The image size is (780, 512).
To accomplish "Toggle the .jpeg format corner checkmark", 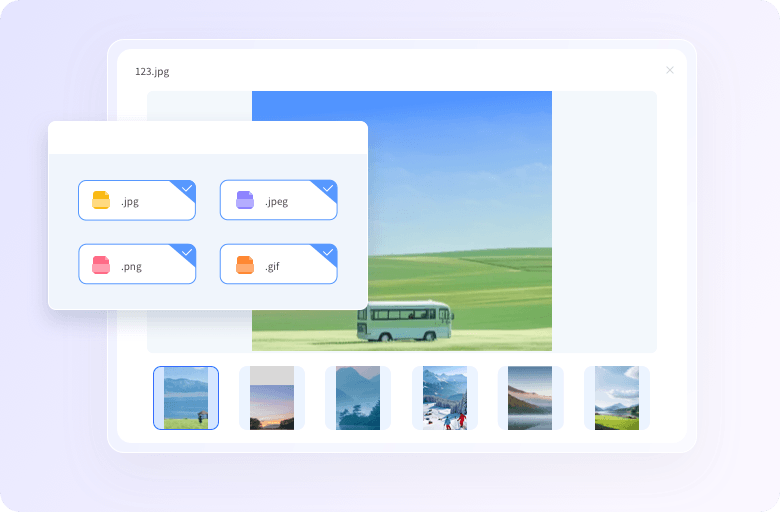I will 328,188.
